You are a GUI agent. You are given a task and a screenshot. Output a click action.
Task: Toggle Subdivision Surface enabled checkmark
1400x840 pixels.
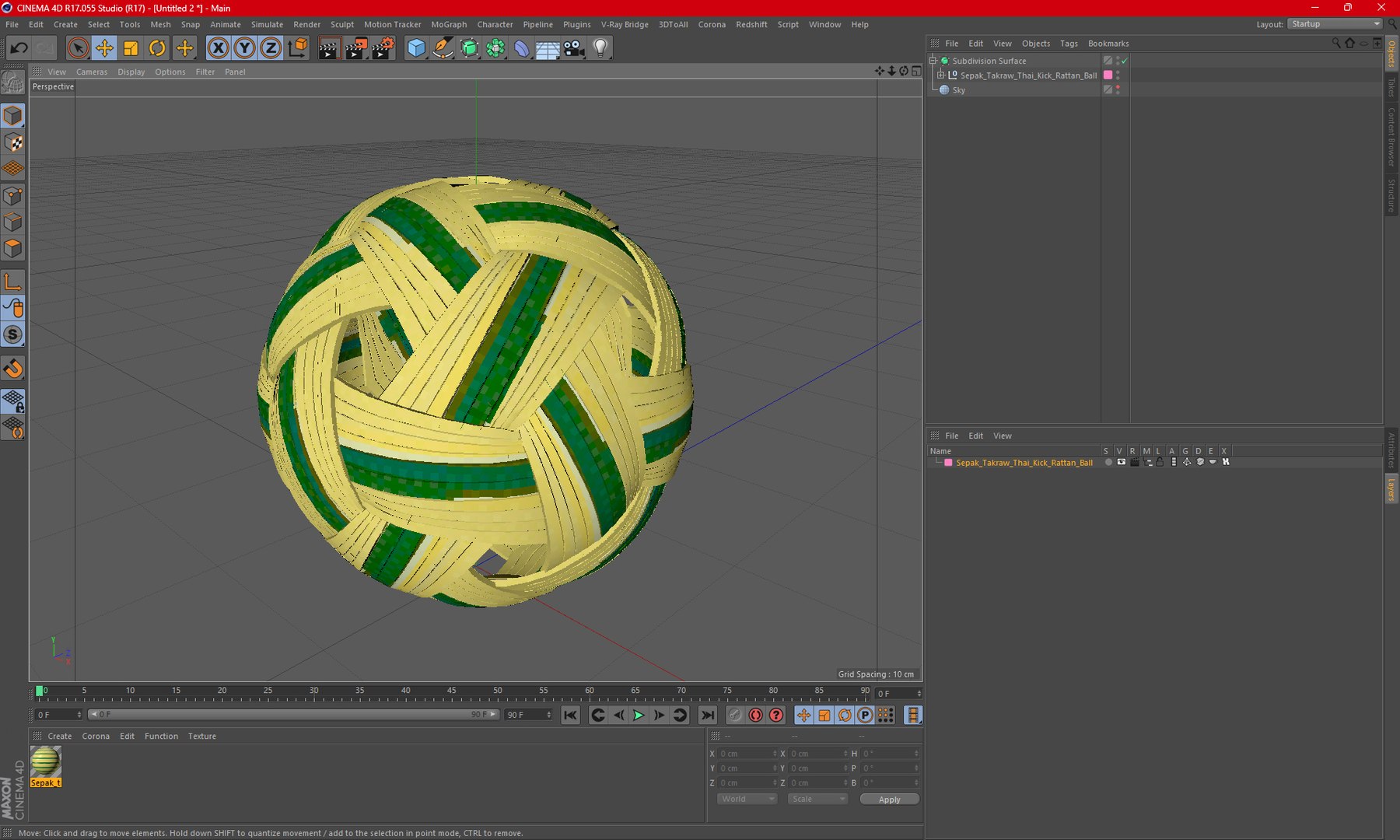(1125, 61)
